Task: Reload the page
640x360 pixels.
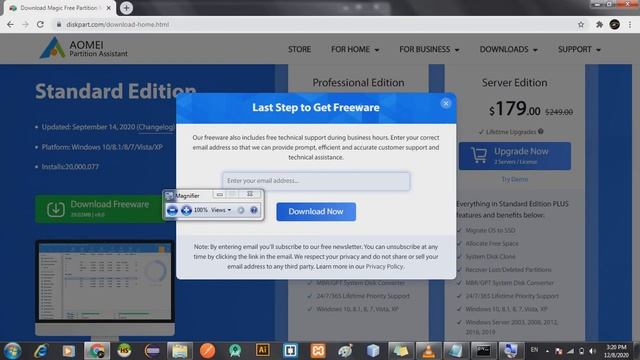Action: point(40,24)
